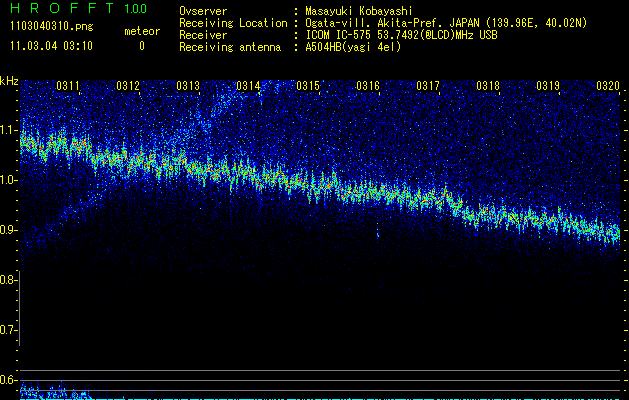Click the meteor count value 0
This screenshot has width=629, height=400.
142,46
